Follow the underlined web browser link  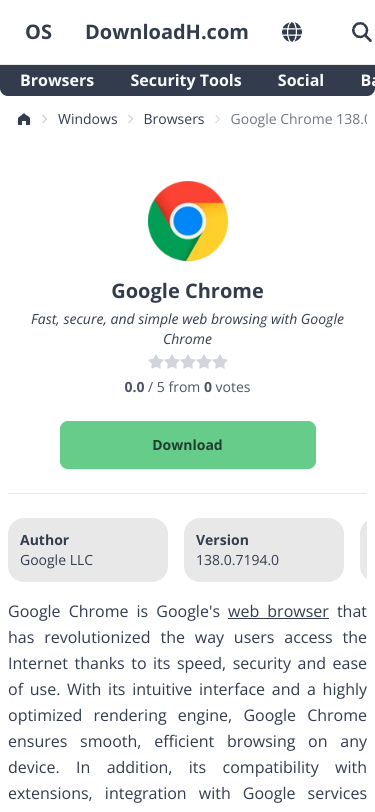point(278,611)
